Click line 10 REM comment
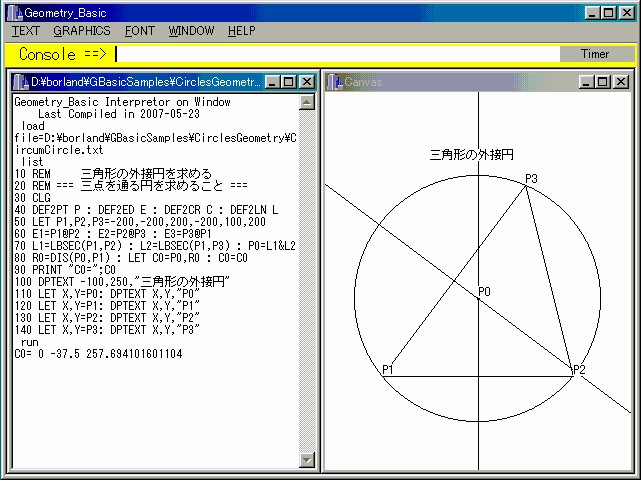 pos(113,174)
